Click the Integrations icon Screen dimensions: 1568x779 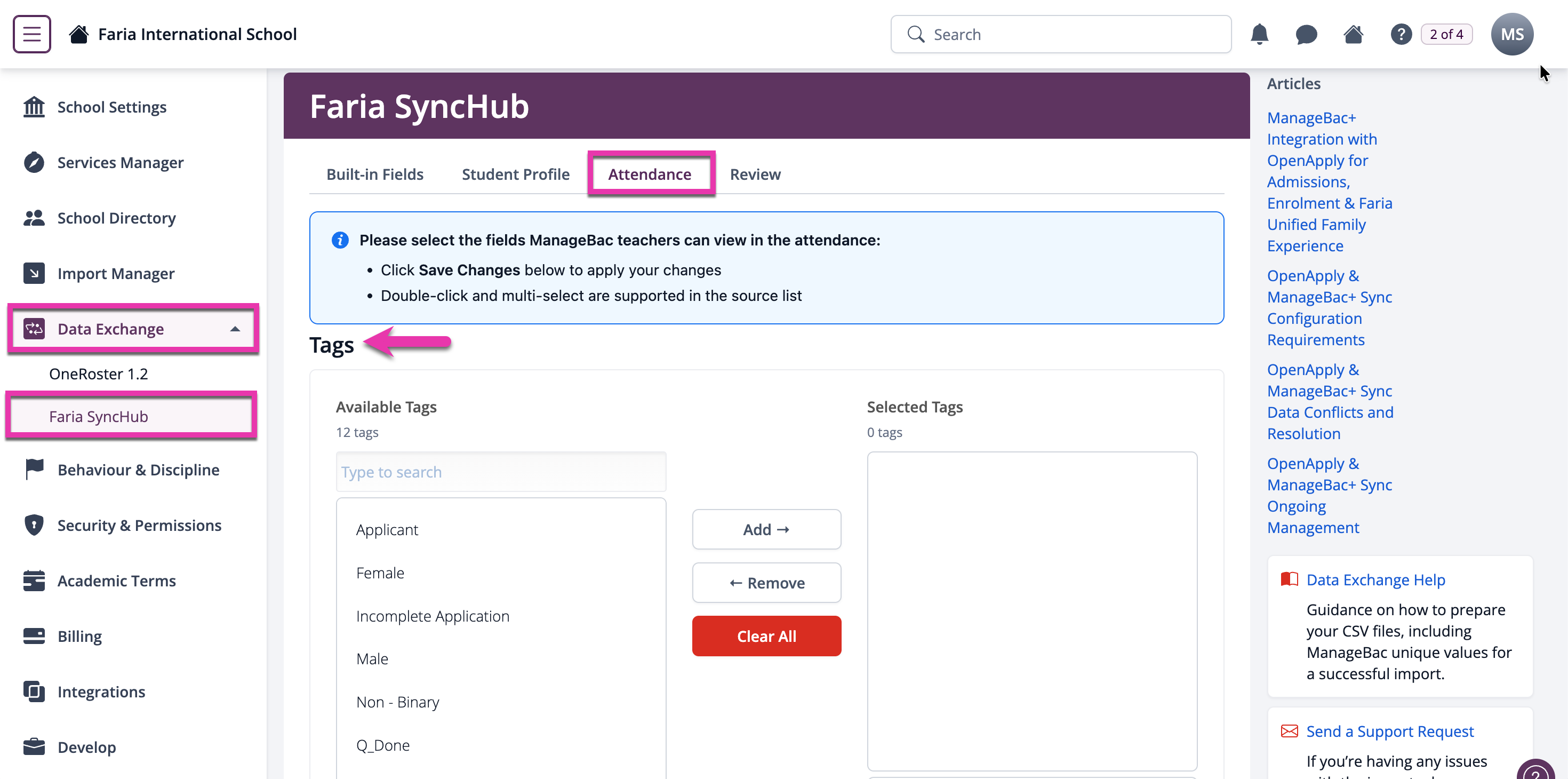34,691
